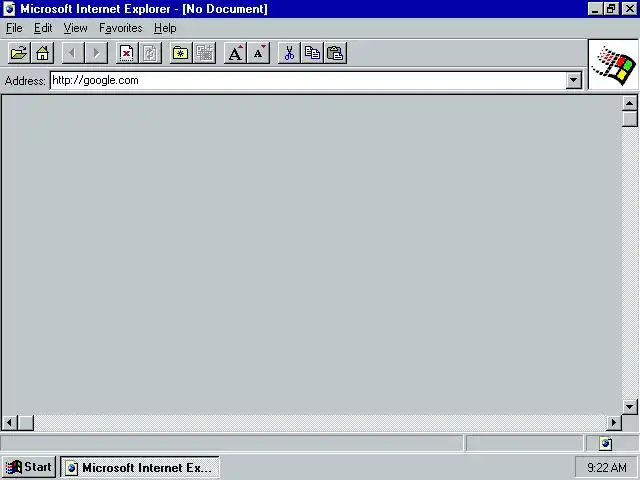The width and height of the screenshot is (640, 480).
Task: Open the View menu
Action: pyautogui.click(x=76, y=28)
